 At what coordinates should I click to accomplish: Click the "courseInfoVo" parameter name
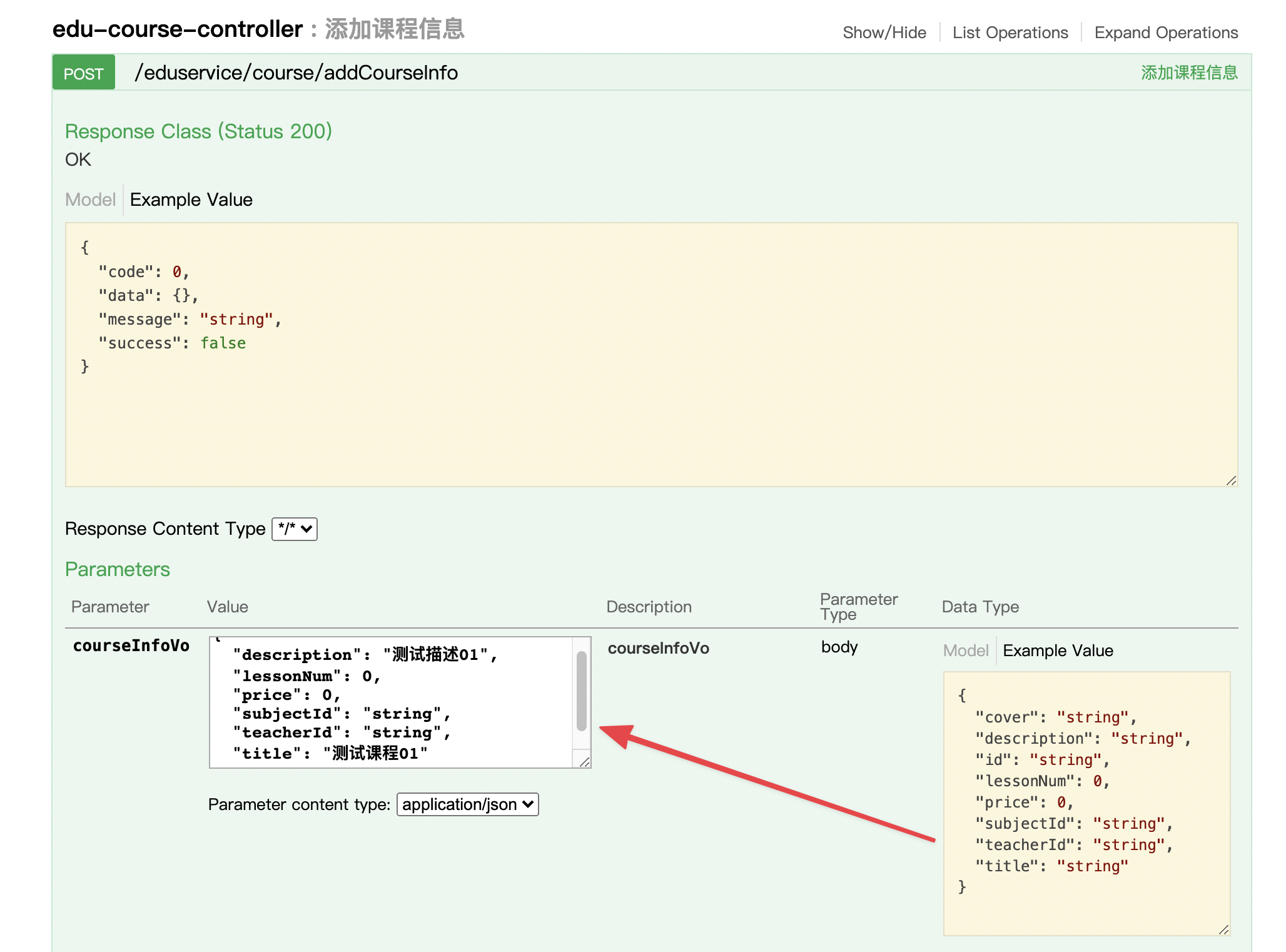pos(131,646)
